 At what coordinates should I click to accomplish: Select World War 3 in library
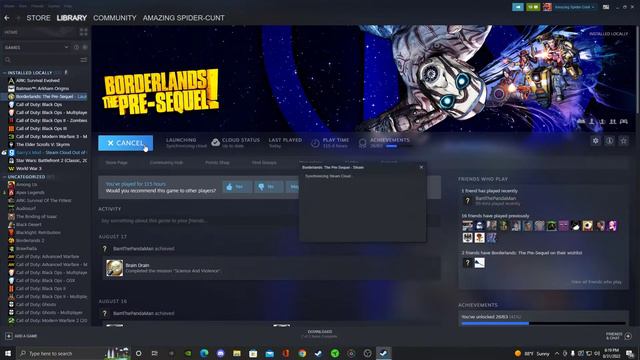coord(29,169)
